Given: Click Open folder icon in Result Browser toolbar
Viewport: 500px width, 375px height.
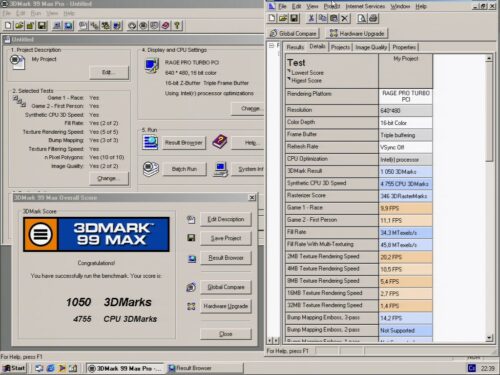Looking at the screenshot, I should pyautogui.click(x=283, y=18).
